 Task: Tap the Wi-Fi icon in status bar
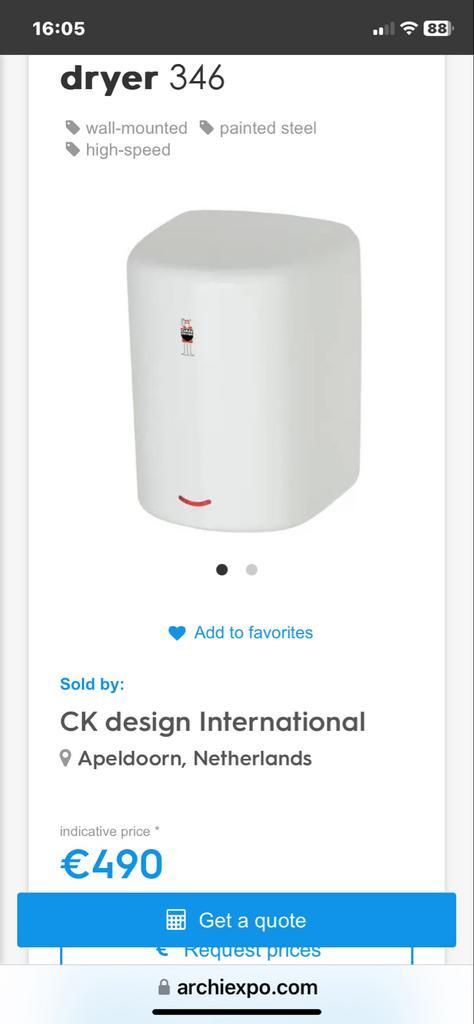click(x=409, y=28)
